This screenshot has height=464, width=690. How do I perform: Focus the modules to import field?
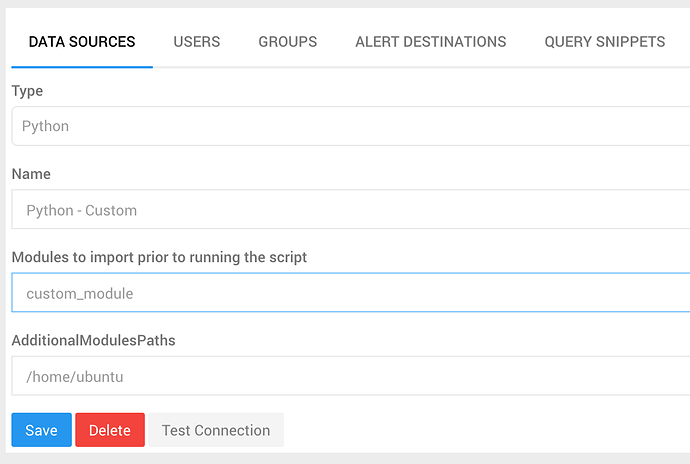point(351,292)
